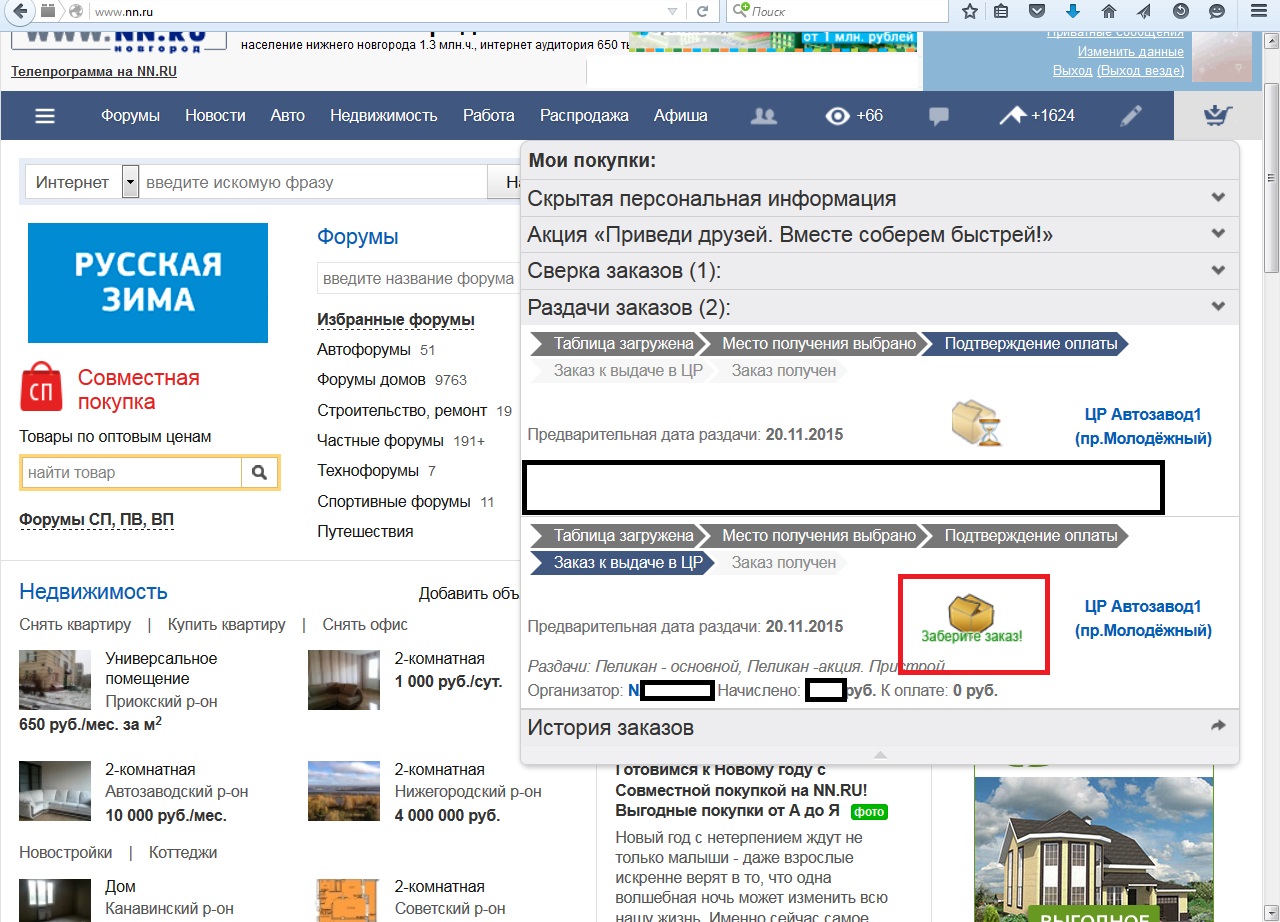
Task: Click the speech bubble messages icon
Action: [x=938, y=116]
